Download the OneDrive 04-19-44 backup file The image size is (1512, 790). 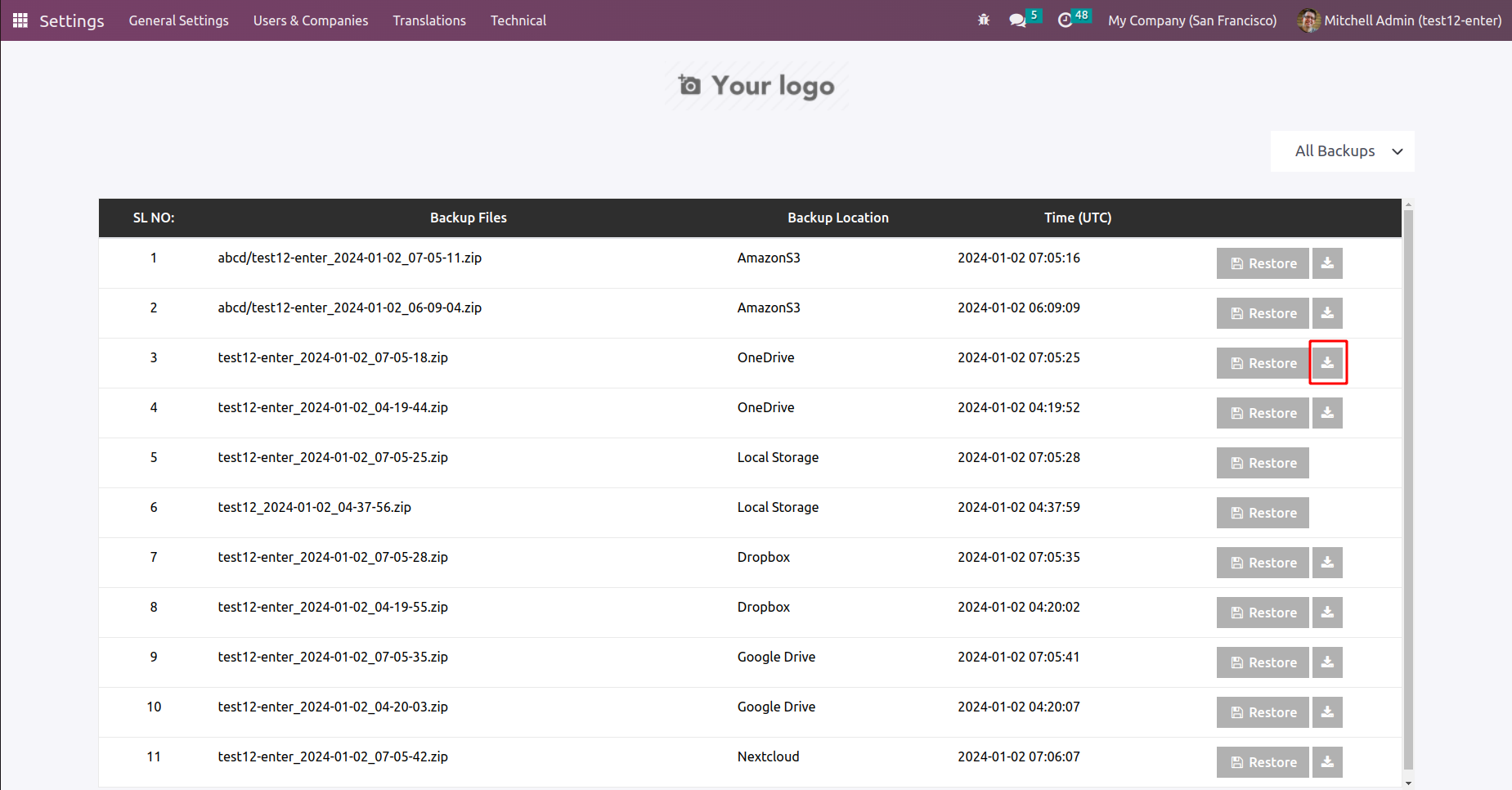point(1327,413)
